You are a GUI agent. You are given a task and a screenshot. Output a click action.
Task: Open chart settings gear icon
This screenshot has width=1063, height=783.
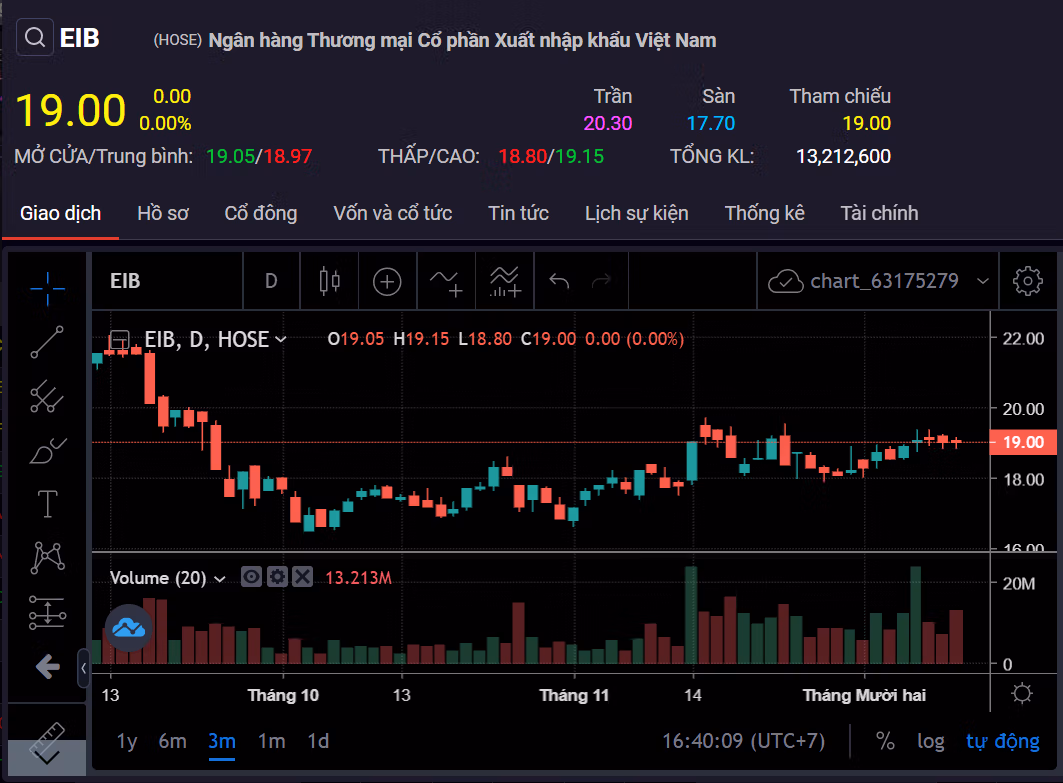[x=1027, y=281]
